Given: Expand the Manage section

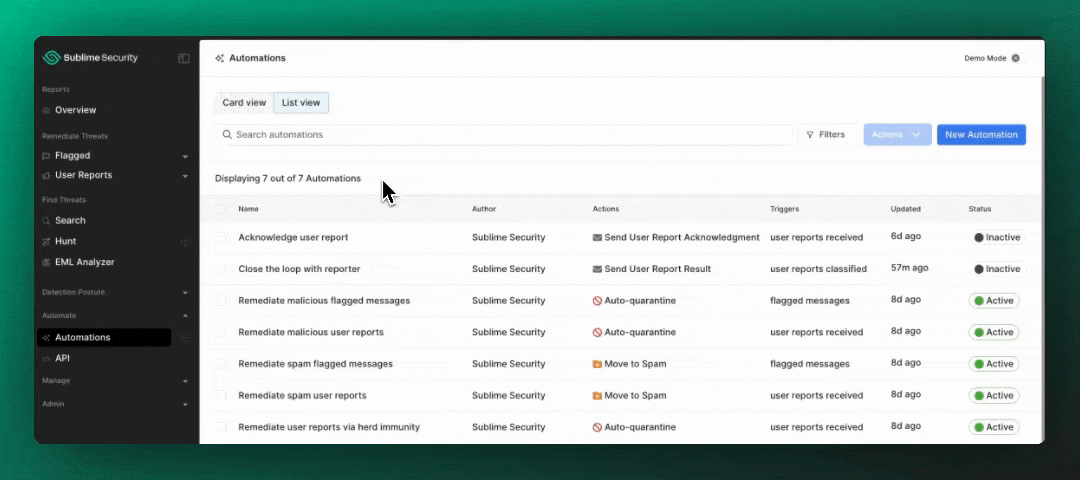Looking at the screenshot, I should coord(185,381).
